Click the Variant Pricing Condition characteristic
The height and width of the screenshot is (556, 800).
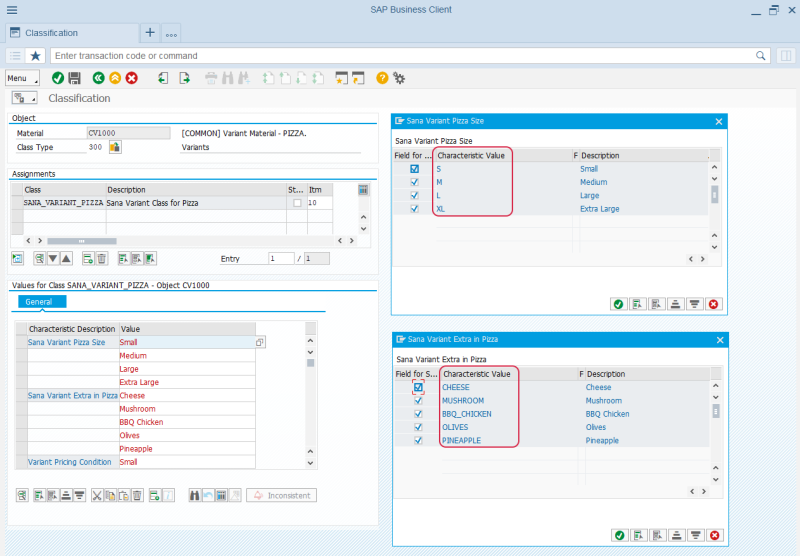click(69, 462)
